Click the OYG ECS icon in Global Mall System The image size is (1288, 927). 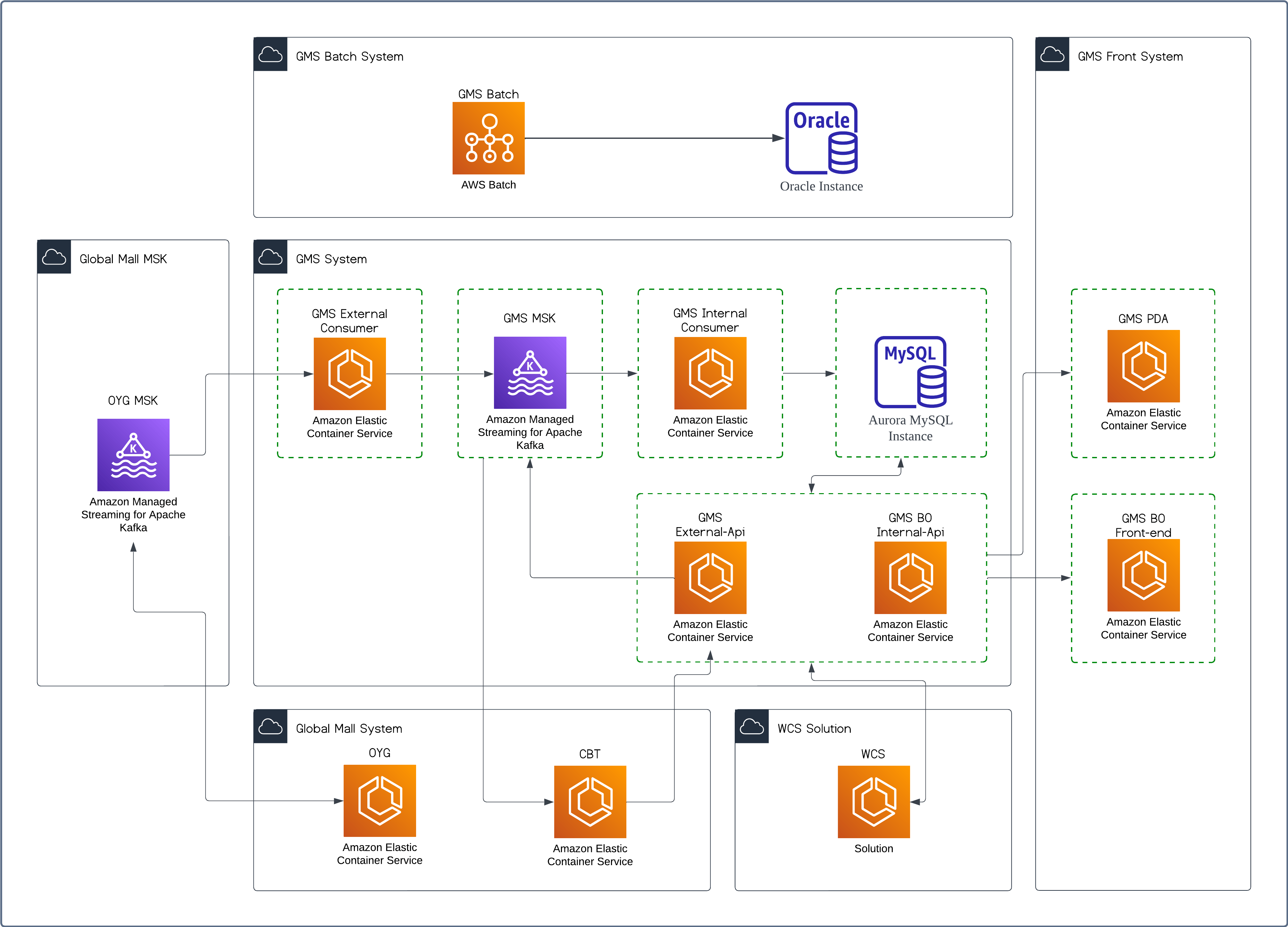click(380, 801)
